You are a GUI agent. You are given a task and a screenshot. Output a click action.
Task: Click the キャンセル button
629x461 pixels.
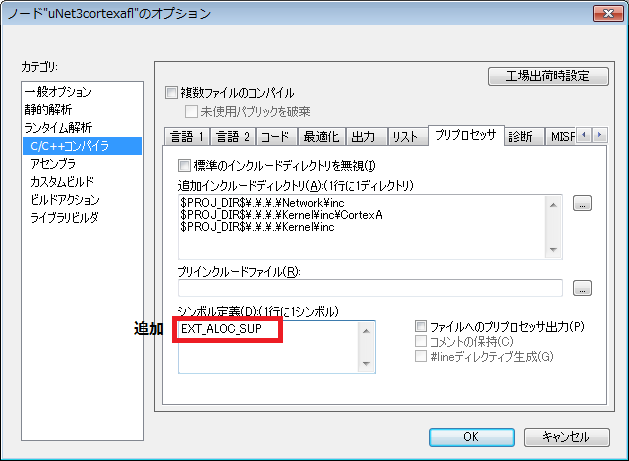(x=568, y=437)
